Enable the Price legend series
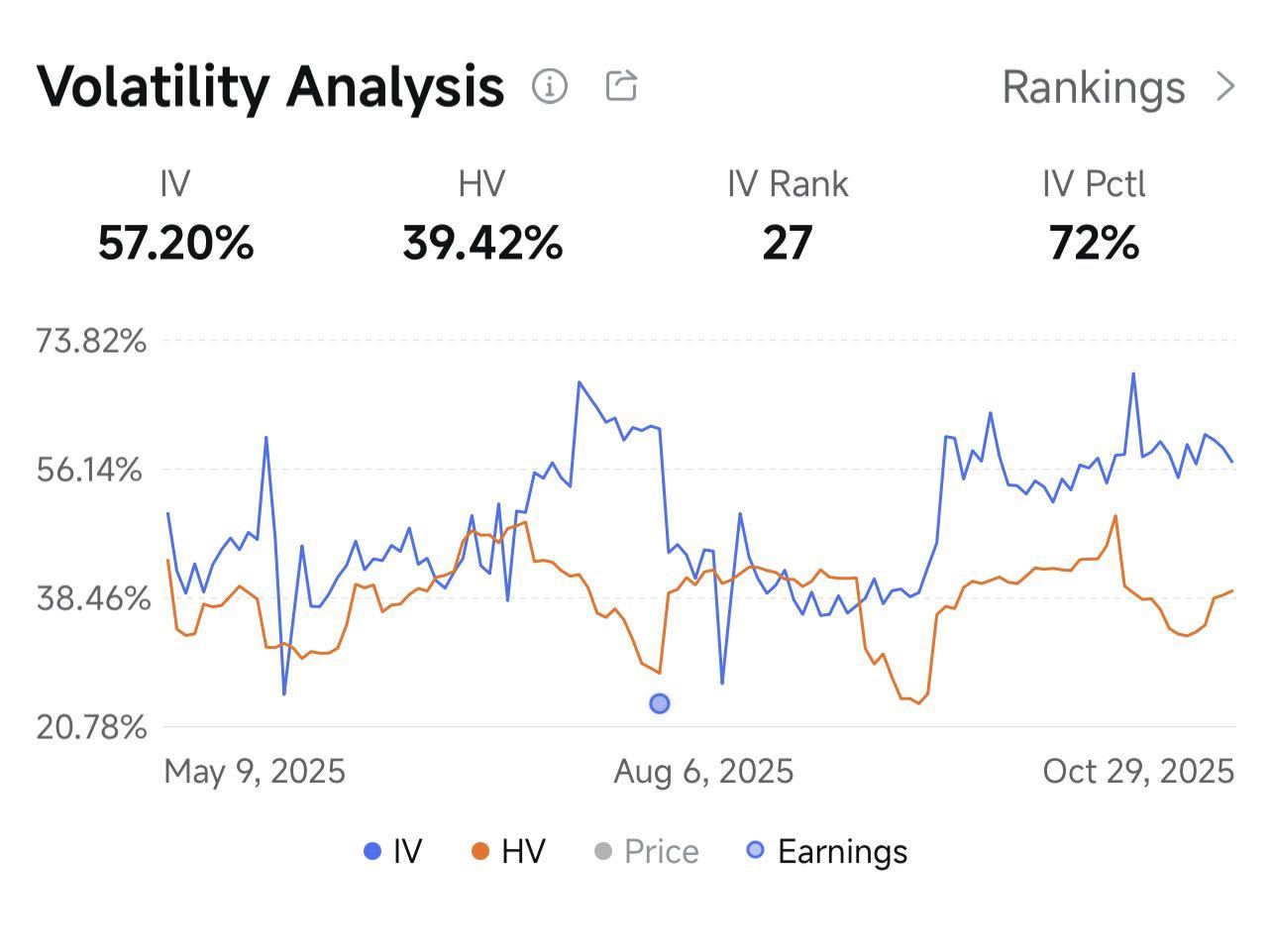 647,851
